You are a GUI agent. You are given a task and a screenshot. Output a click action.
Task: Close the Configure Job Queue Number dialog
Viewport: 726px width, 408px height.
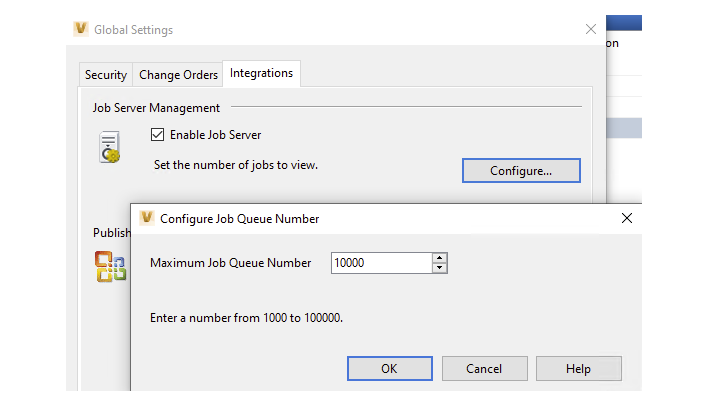(x=627, y=218)
